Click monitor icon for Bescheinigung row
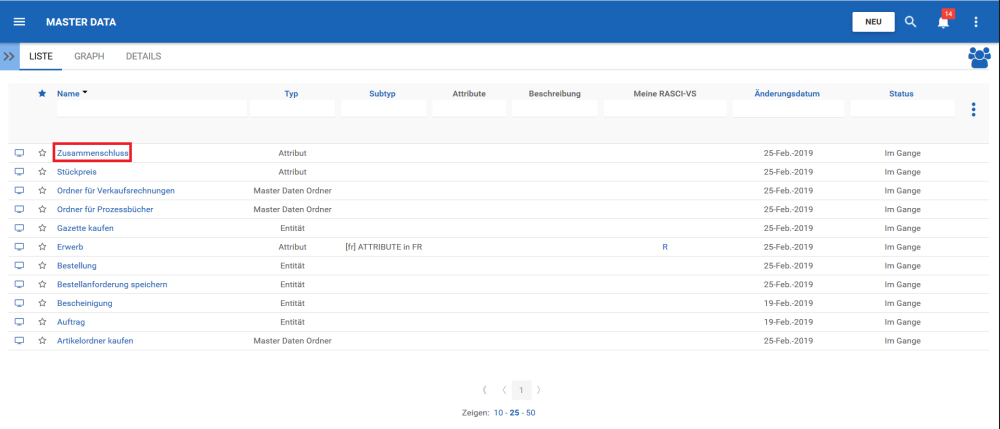Screen dimensions: 1000x429 coord(19,303)
